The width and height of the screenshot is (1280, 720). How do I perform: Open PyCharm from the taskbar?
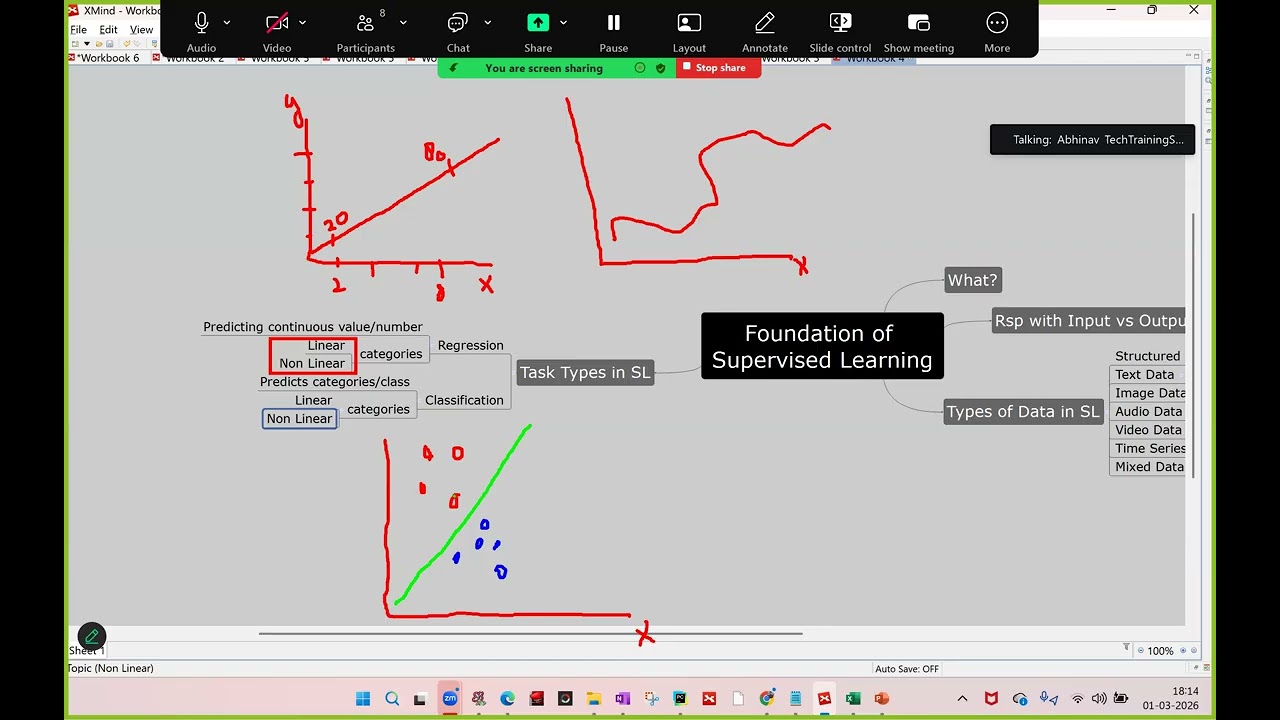[680, 699]
